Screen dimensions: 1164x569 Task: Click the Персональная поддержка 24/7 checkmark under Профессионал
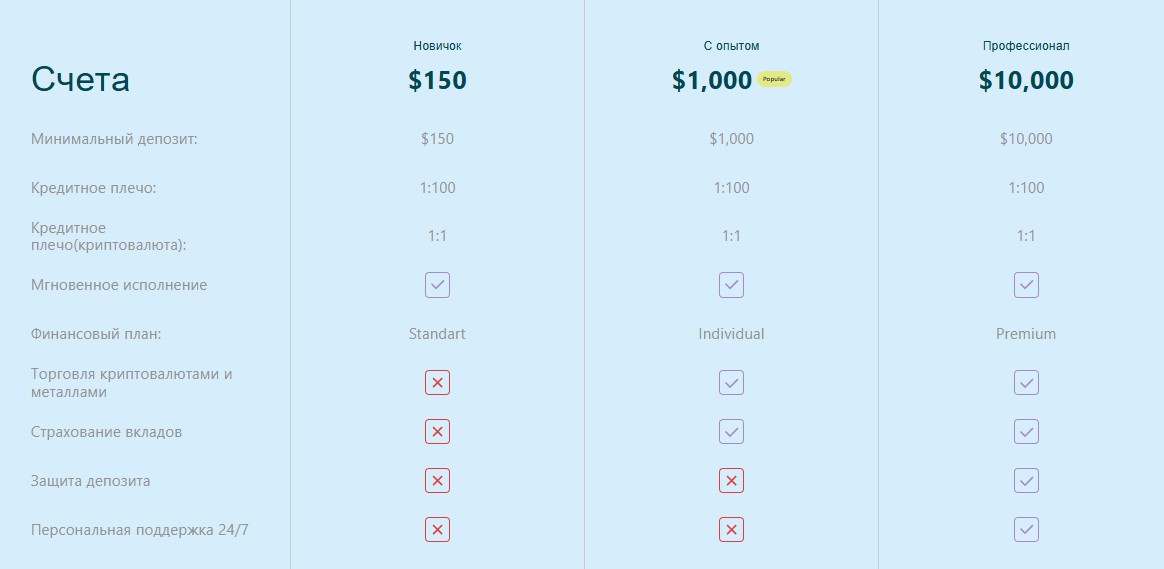point(1026,530)
